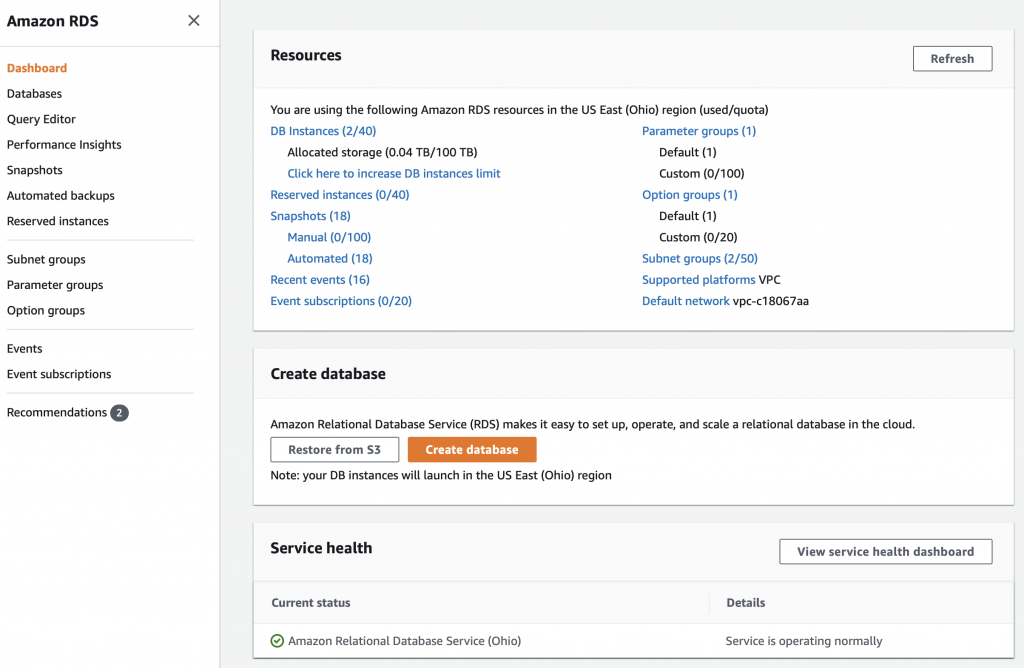The image size is (1024, 668).
Task: Open Reserved instances in the sidebar
Action: click(x=57, y=221)
